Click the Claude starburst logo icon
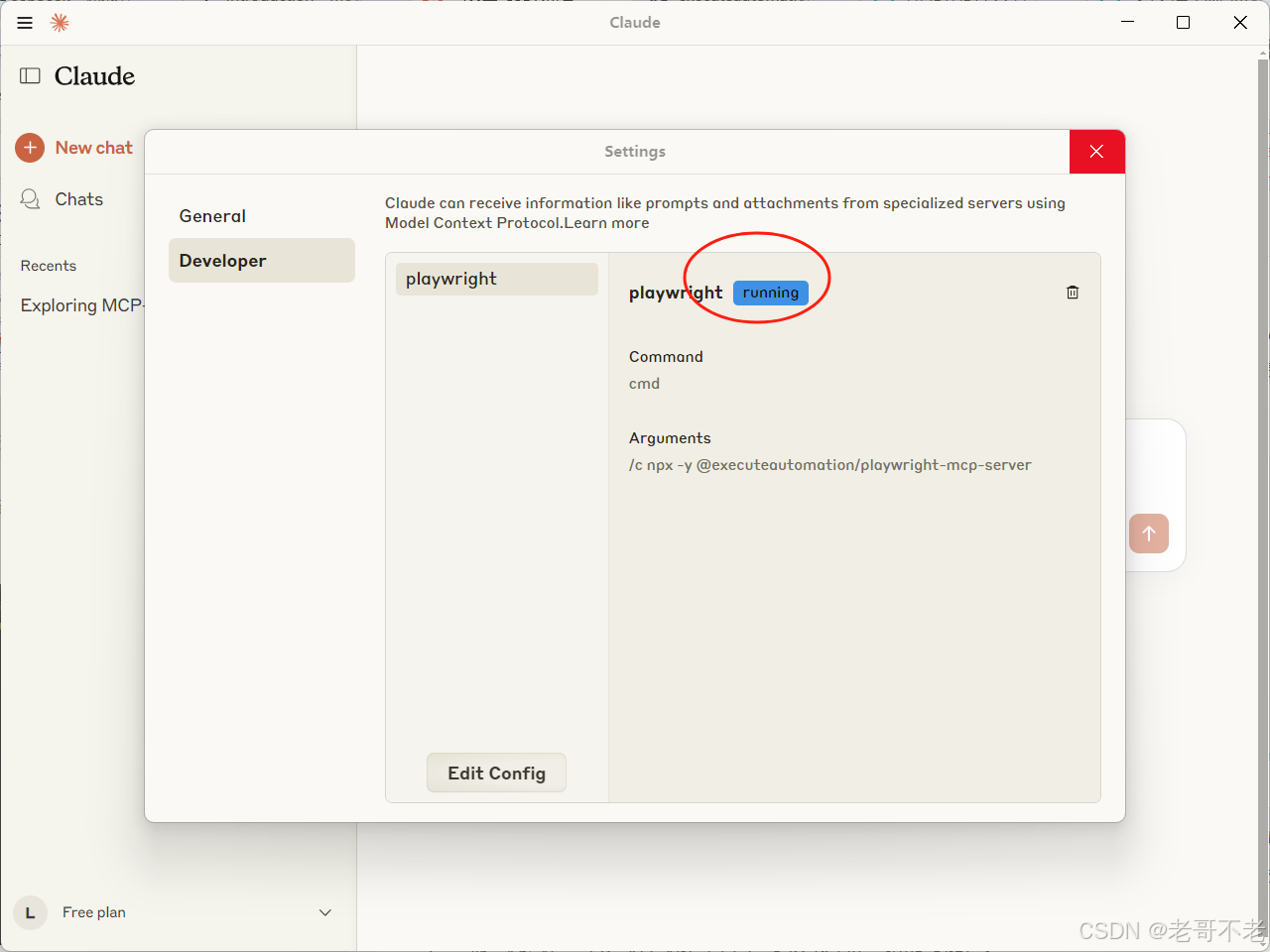The height and width of the screenshot is (952, 1270). [60, 23]
